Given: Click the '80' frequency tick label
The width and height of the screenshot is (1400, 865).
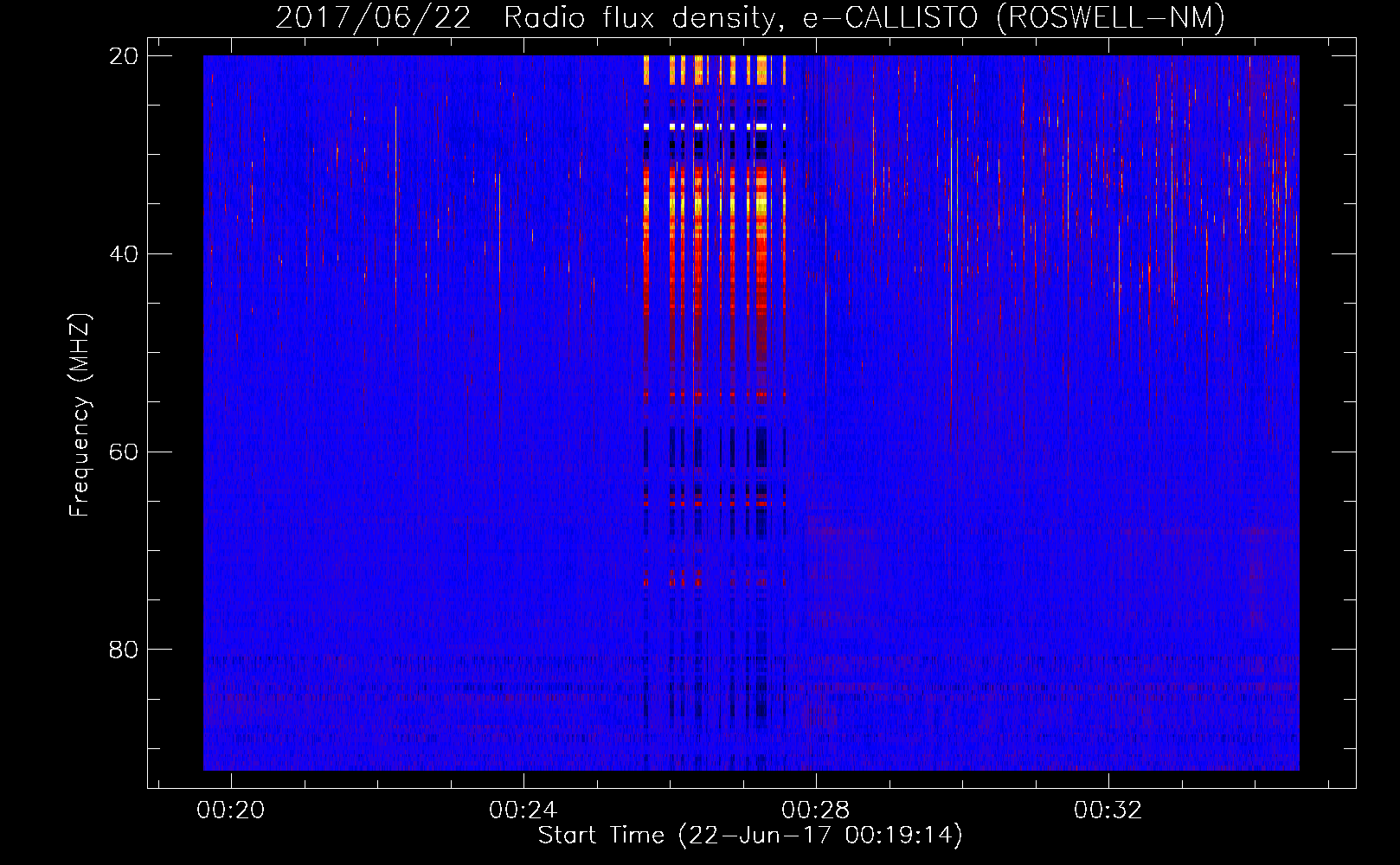Looking at the screenshot, I should pyautogui.click(x=125, y=650).
